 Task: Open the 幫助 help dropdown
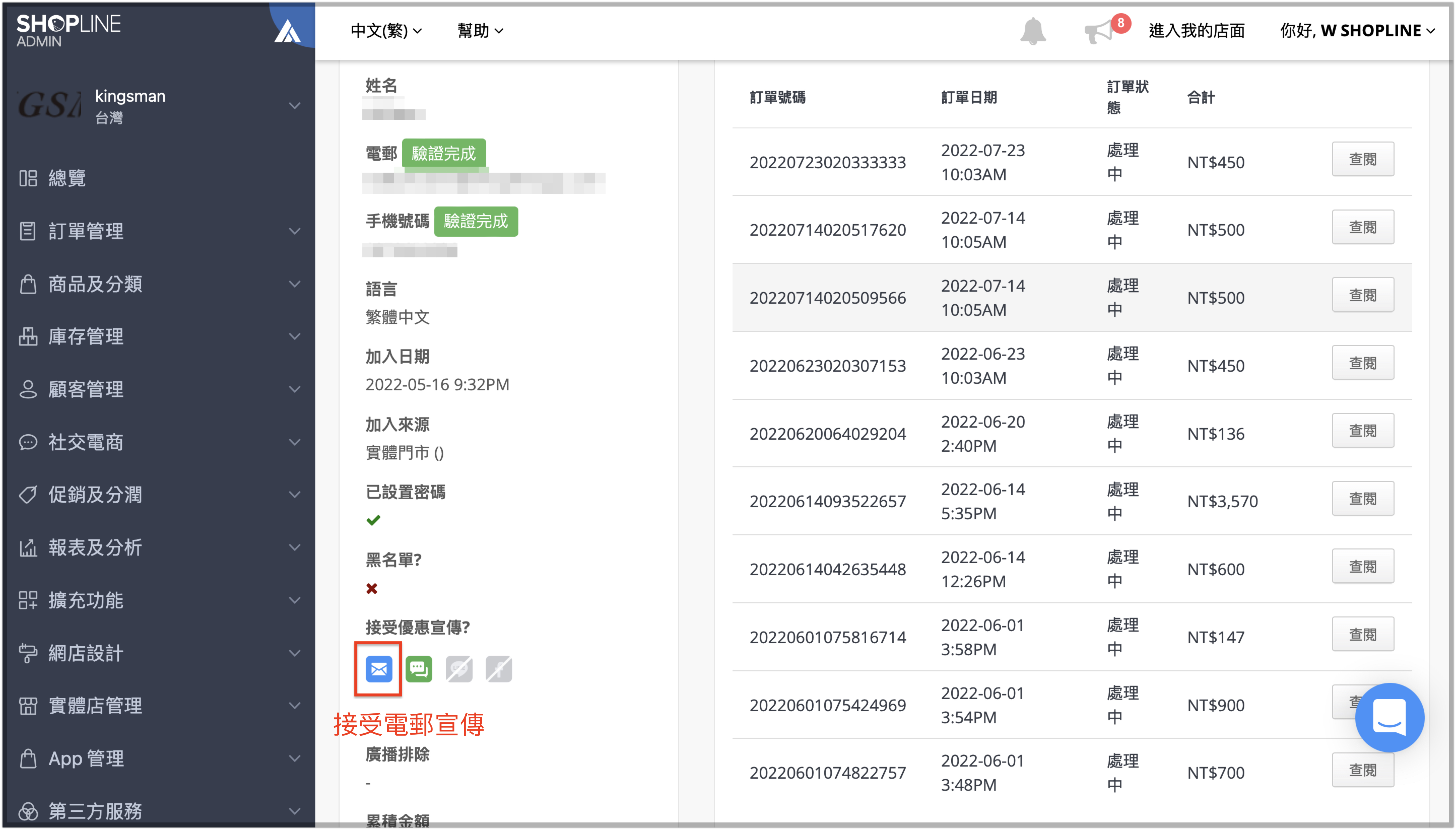pos(480,30)
